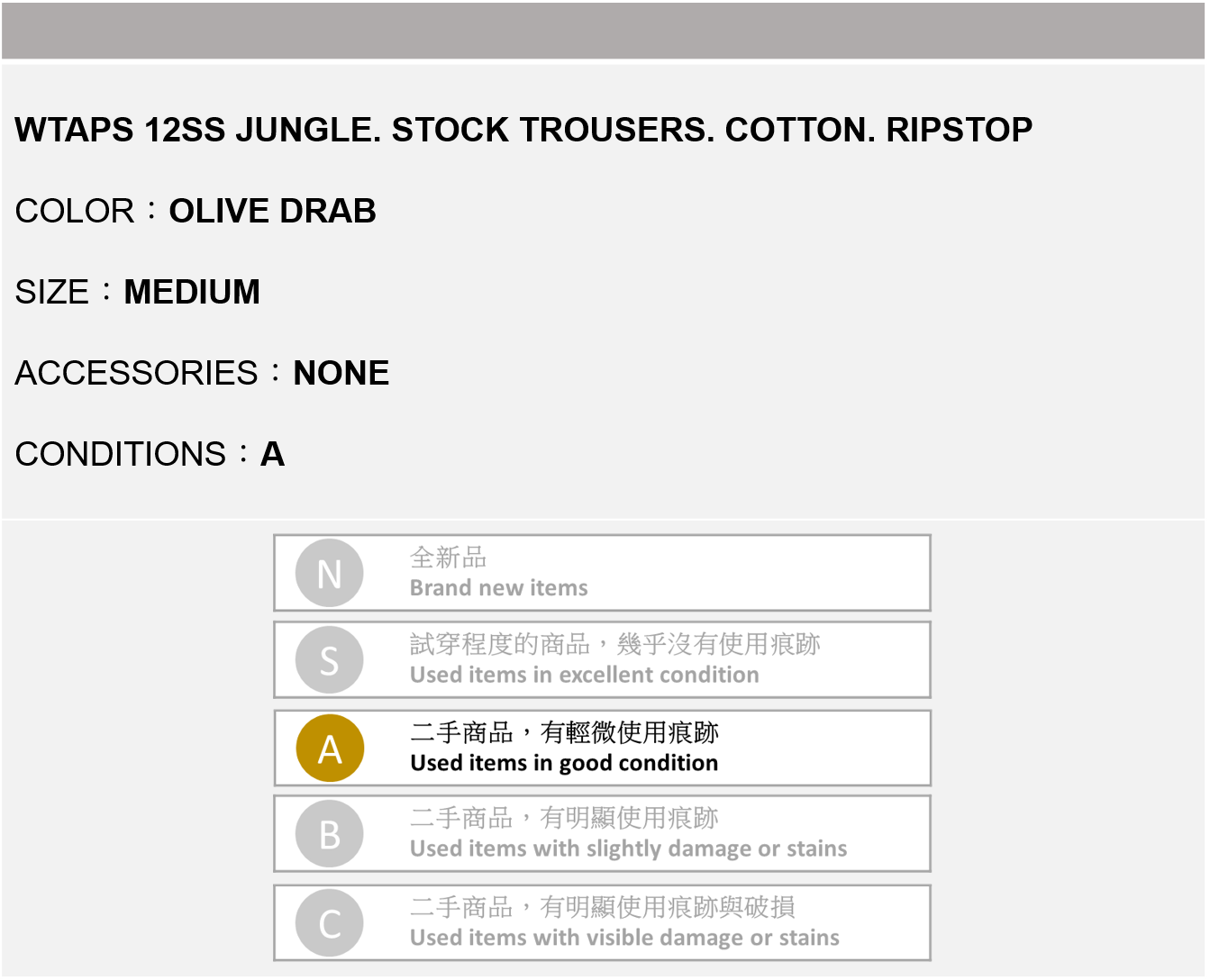The image size is (1210, 980).
Task: Click the MEDIUM size value
Action: [192, 292]
